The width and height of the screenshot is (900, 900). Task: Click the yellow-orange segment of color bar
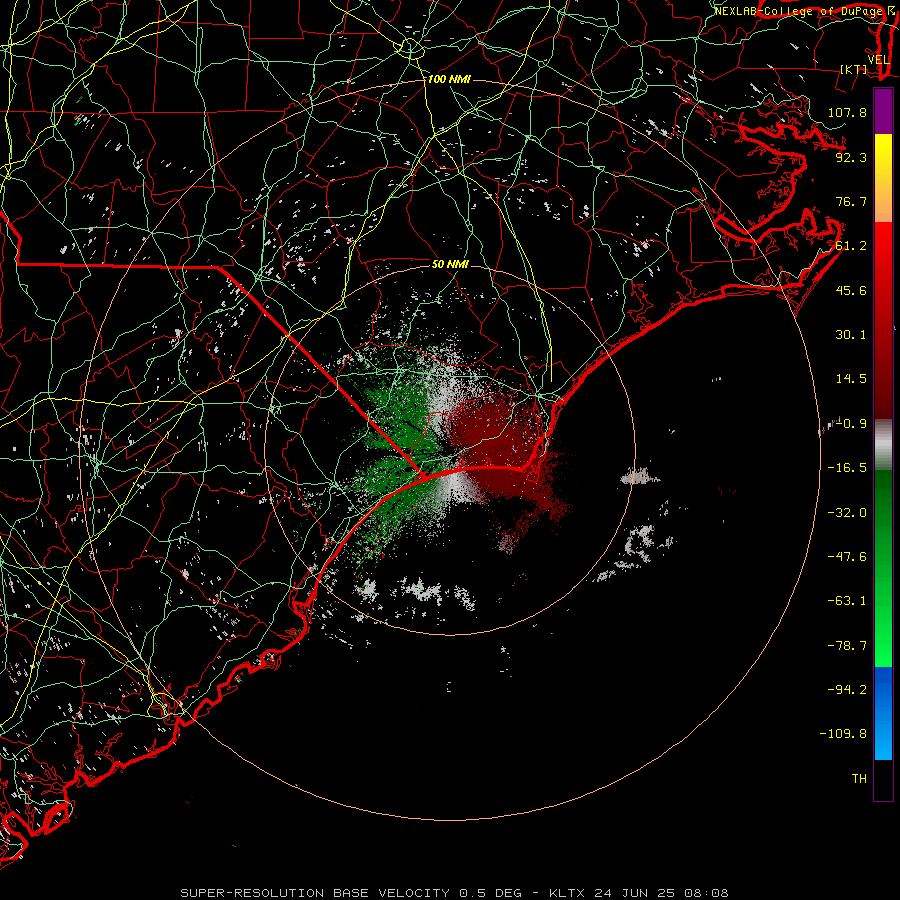click(x=883, y=178)
